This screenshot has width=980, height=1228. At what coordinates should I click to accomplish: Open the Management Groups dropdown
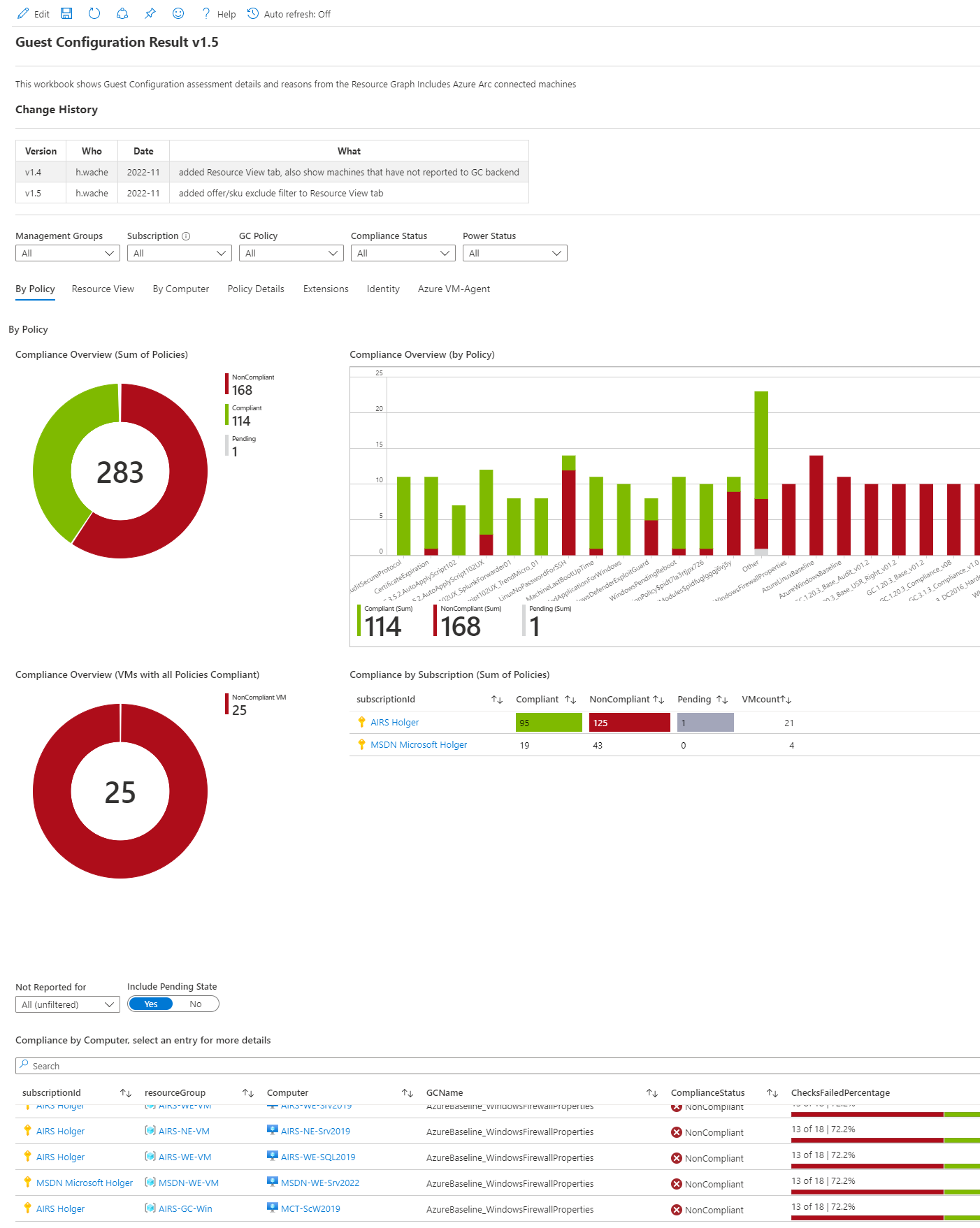(68, 253)
